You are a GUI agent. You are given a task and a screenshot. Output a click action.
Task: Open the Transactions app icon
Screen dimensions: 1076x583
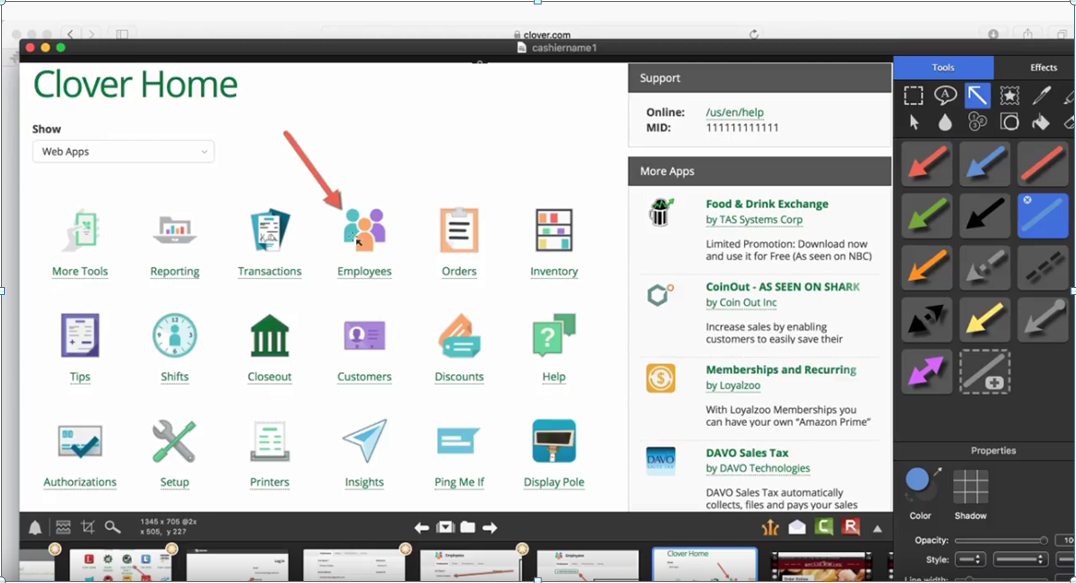(x=270, y=230)
